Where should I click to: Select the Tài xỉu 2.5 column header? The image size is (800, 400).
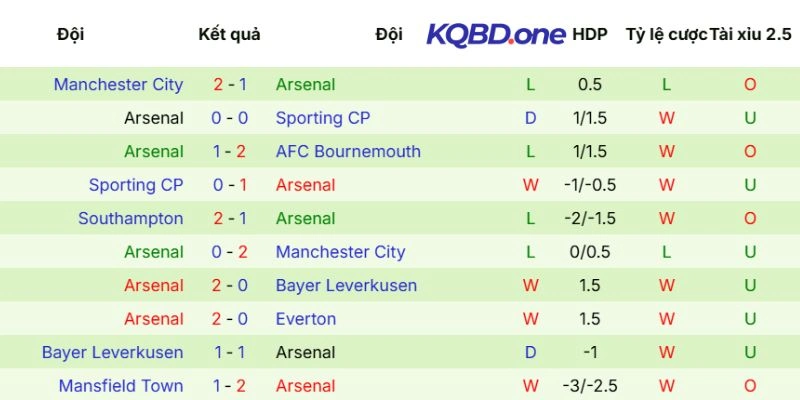750,34
